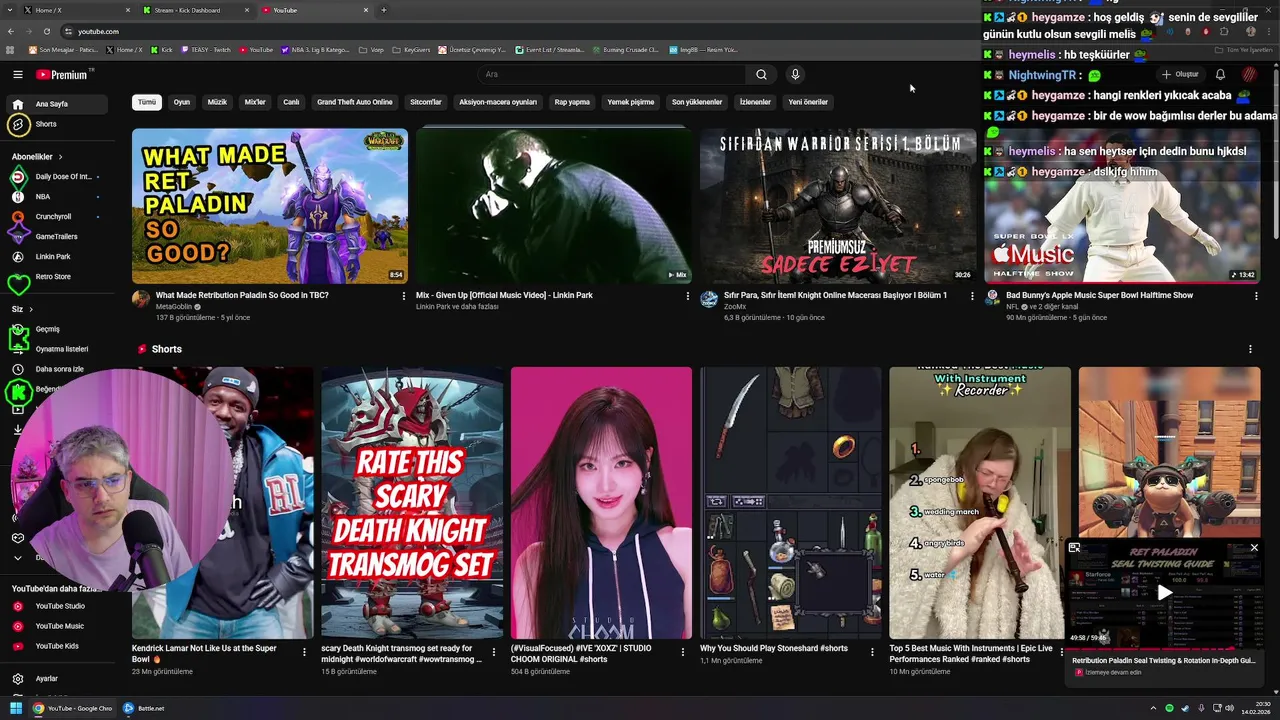
Task: Open the Rate This Scary Death Knight short thumbnail
Action: [412, 503]
